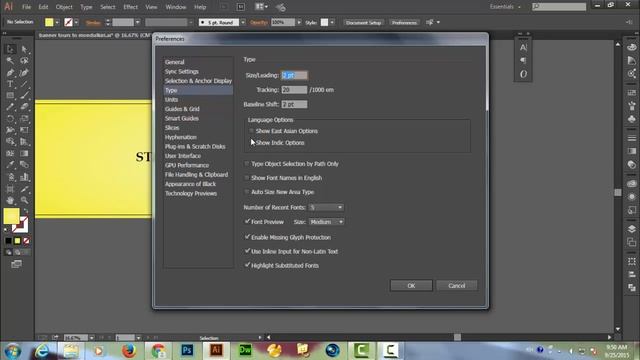640x360 pixels.
Task: Select User Interface preferences category
Action: pyautogui.click(x=183, y=156)
